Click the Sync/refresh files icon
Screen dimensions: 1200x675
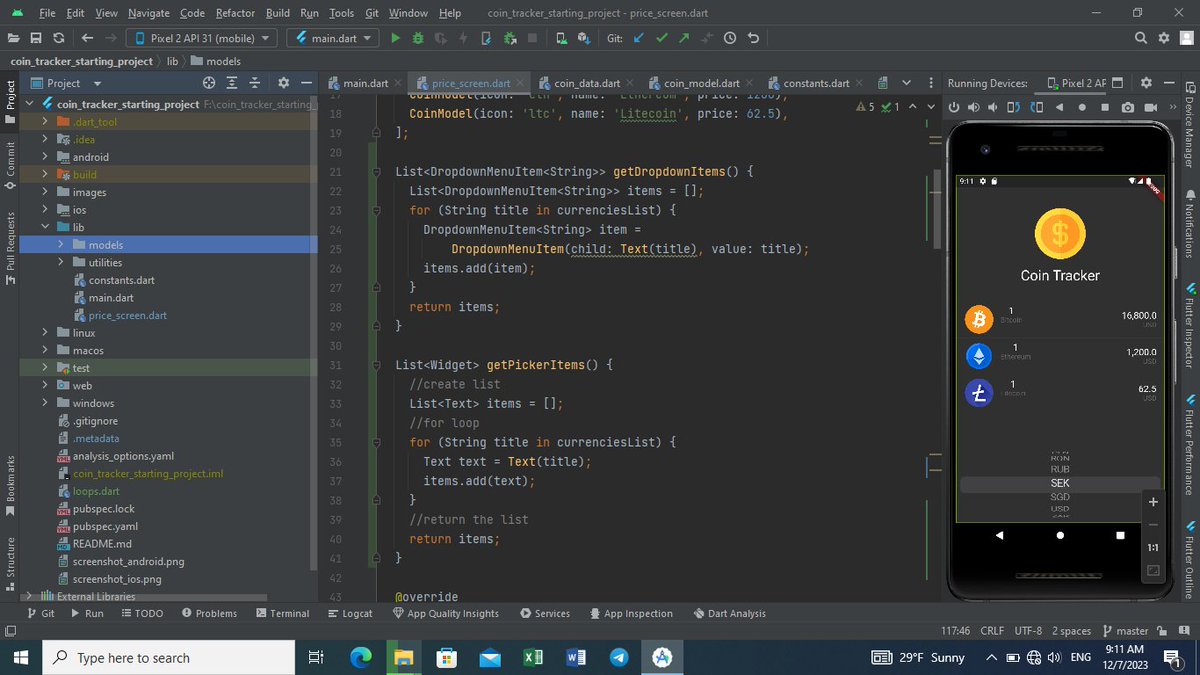click(59, 38)
